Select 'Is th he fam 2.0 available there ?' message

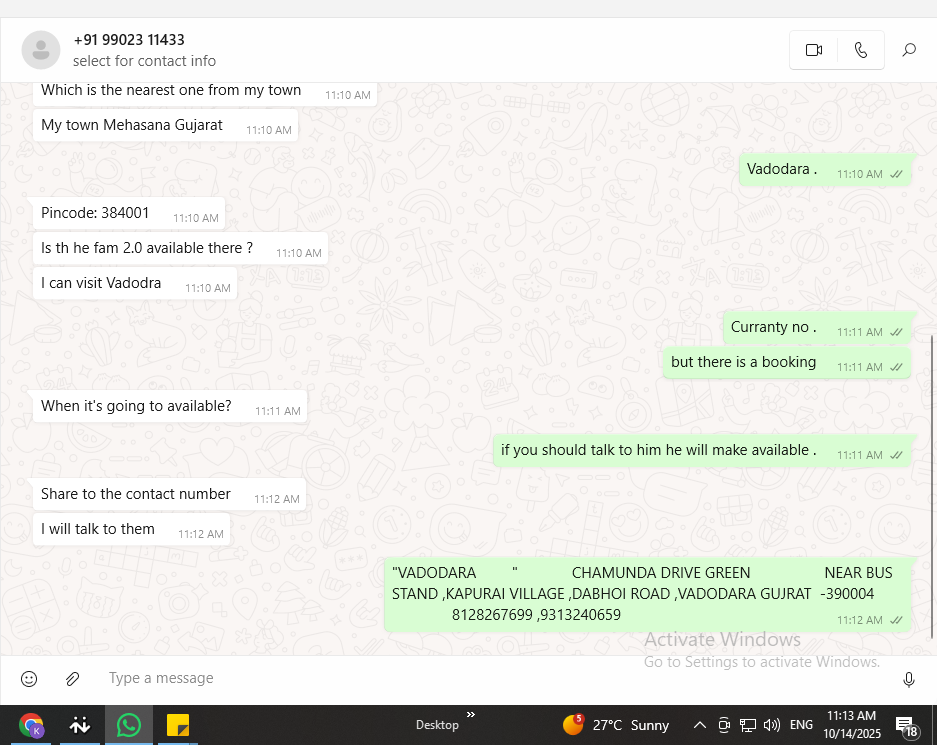[180, 249]
